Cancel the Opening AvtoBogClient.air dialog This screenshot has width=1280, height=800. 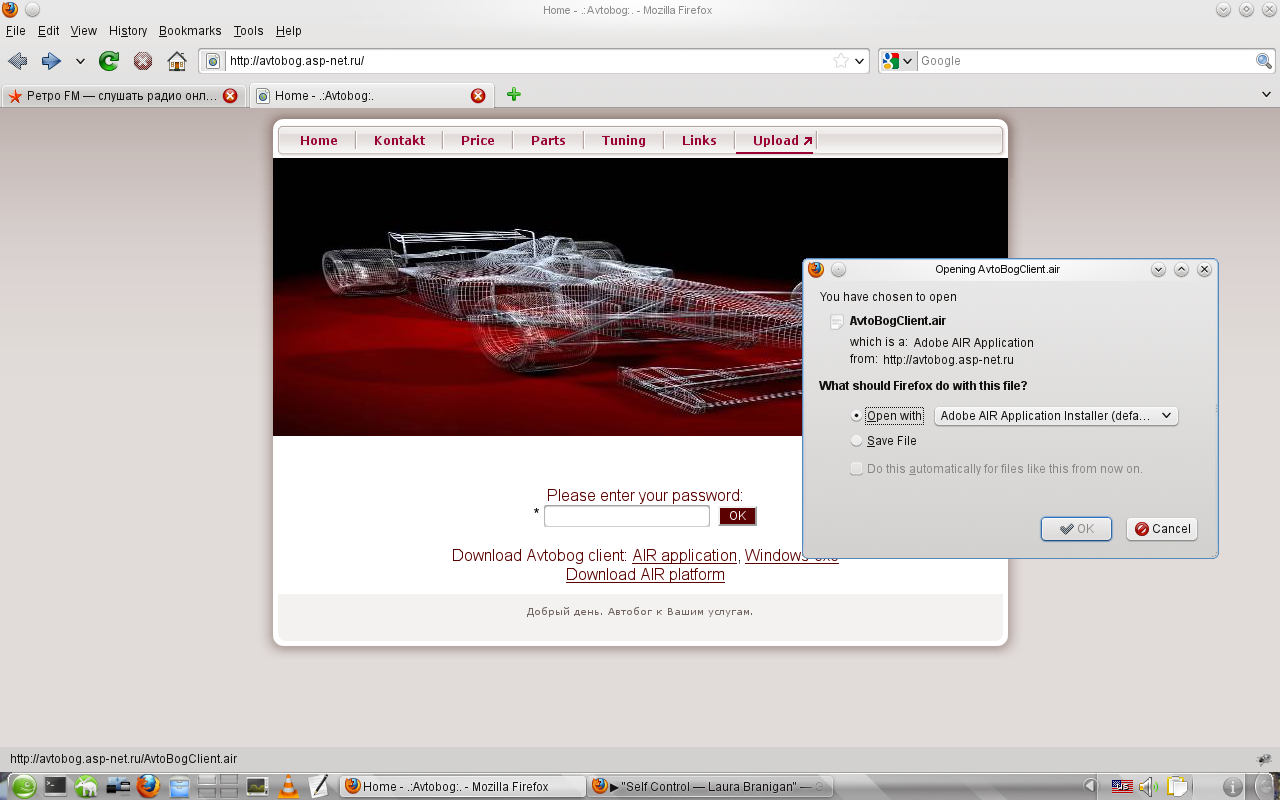click(x=1162, y=529)
